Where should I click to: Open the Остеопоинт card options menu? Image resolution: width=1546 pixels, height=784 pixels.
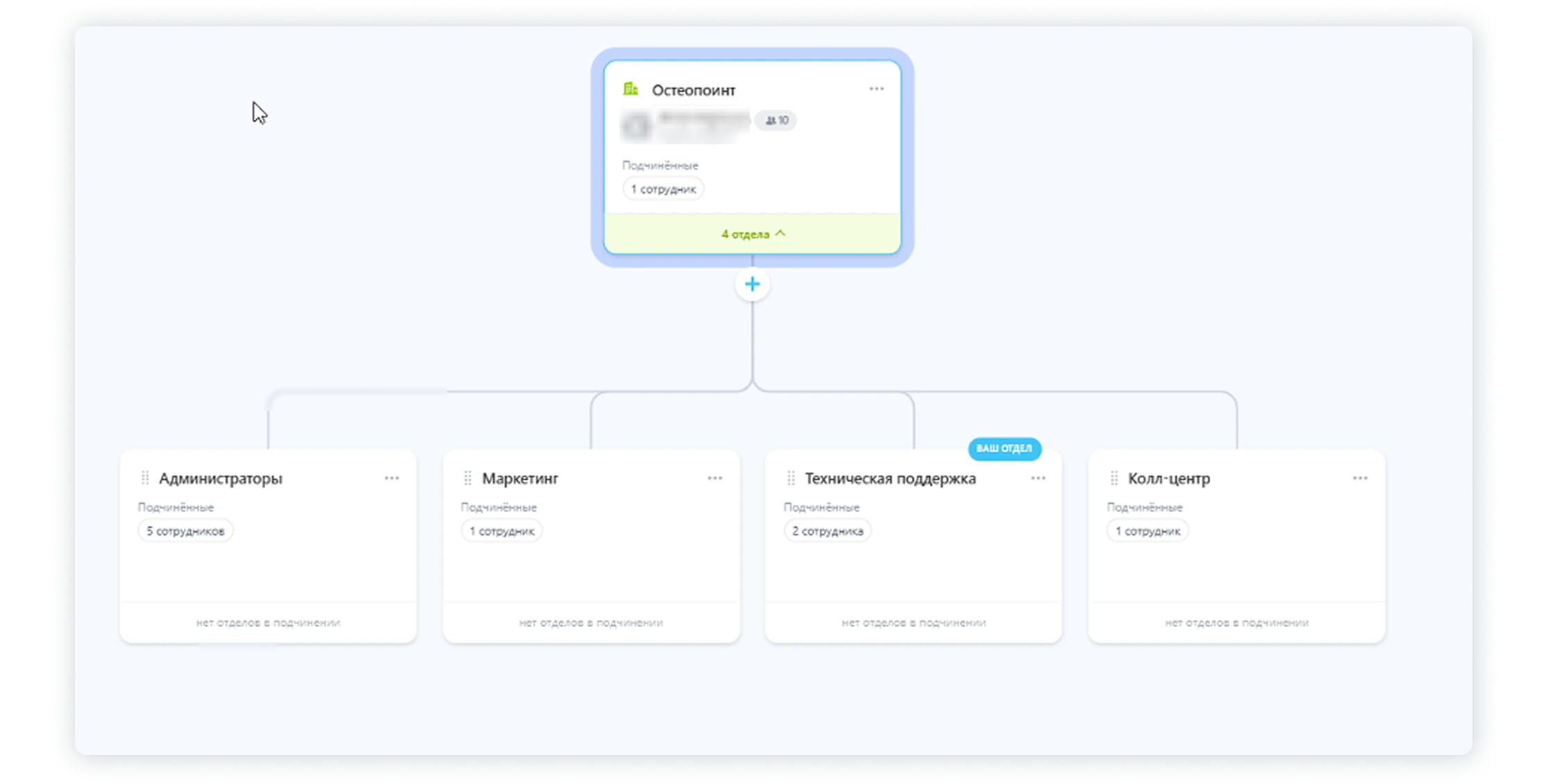[x=876, y=89]
